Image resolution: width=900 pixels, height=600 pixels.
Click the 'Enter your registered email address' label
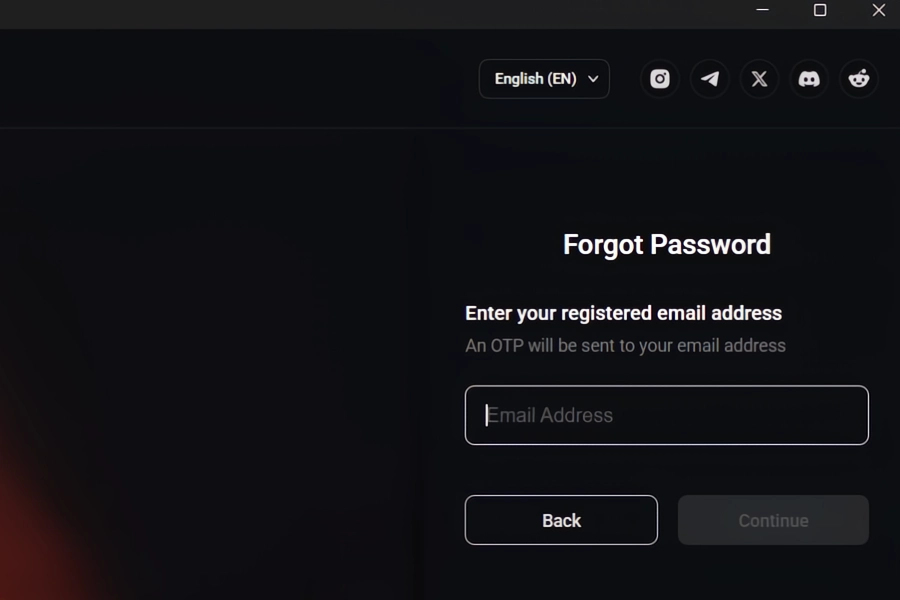tap(623, 313)
